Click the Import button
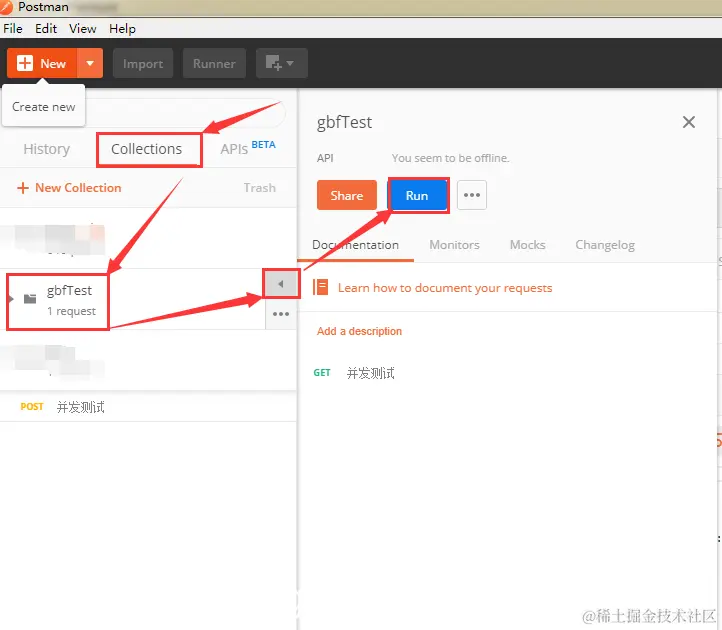 (x=143, y=63)
